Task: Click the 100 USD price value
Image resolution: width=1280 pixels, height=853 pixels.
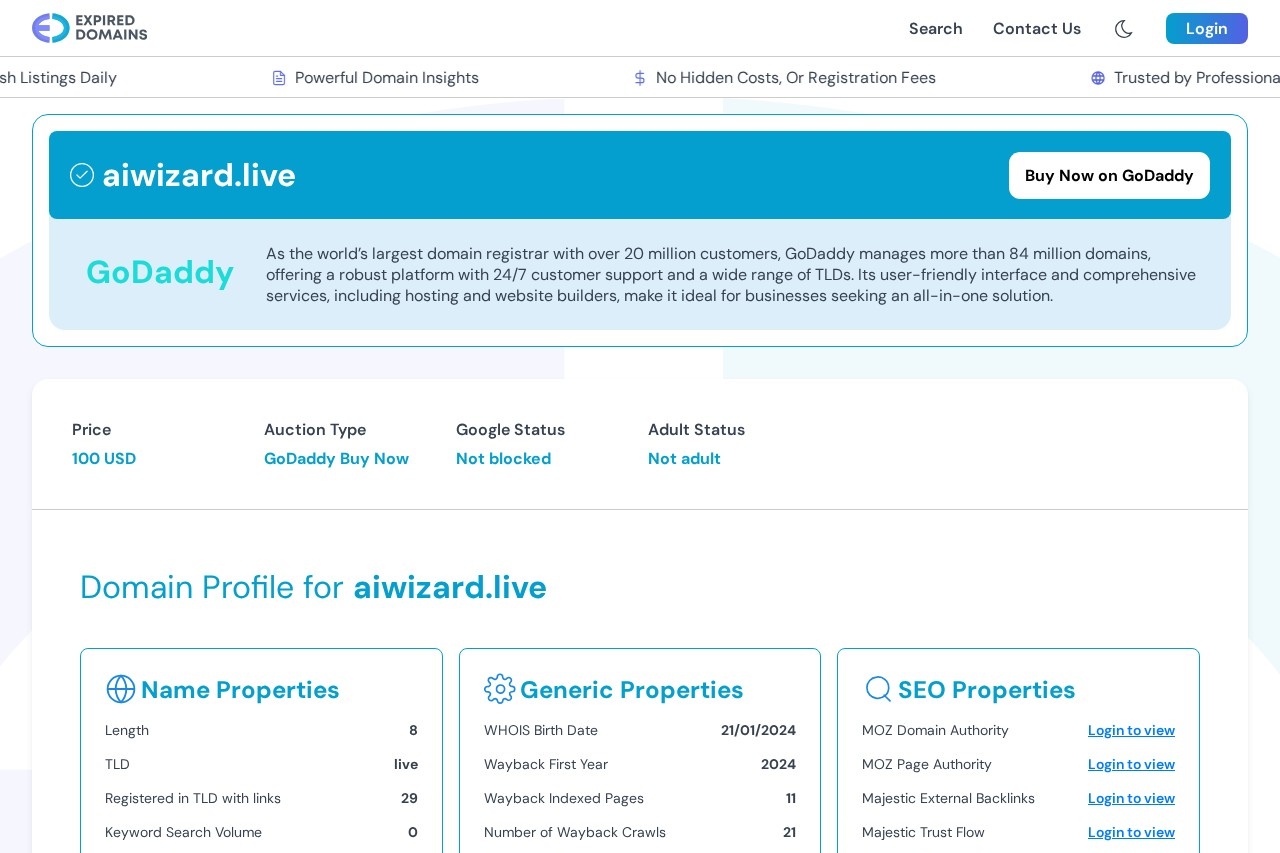Action: click(x=104, y=458)
